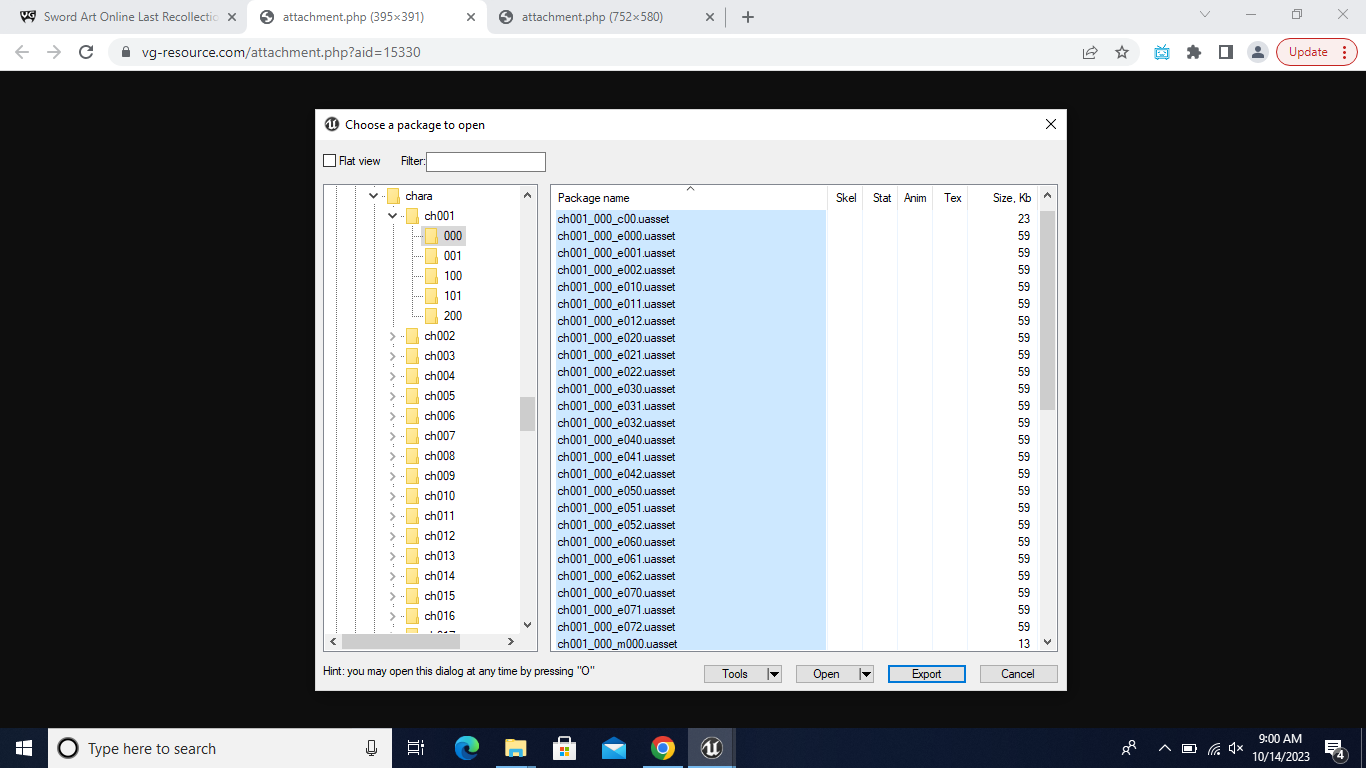The height and width of the screenshot is (768, 1366).
Task: Click the file list vertical scrollbar thumb
Action: 1048,310
